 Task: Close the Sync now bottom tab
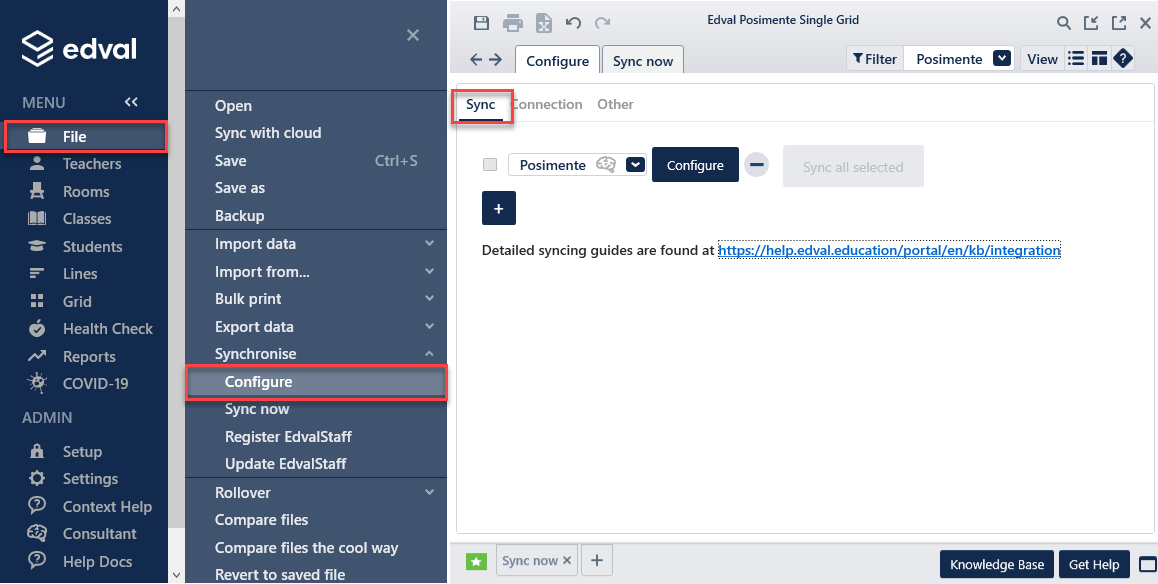click(x=567, y=560)
